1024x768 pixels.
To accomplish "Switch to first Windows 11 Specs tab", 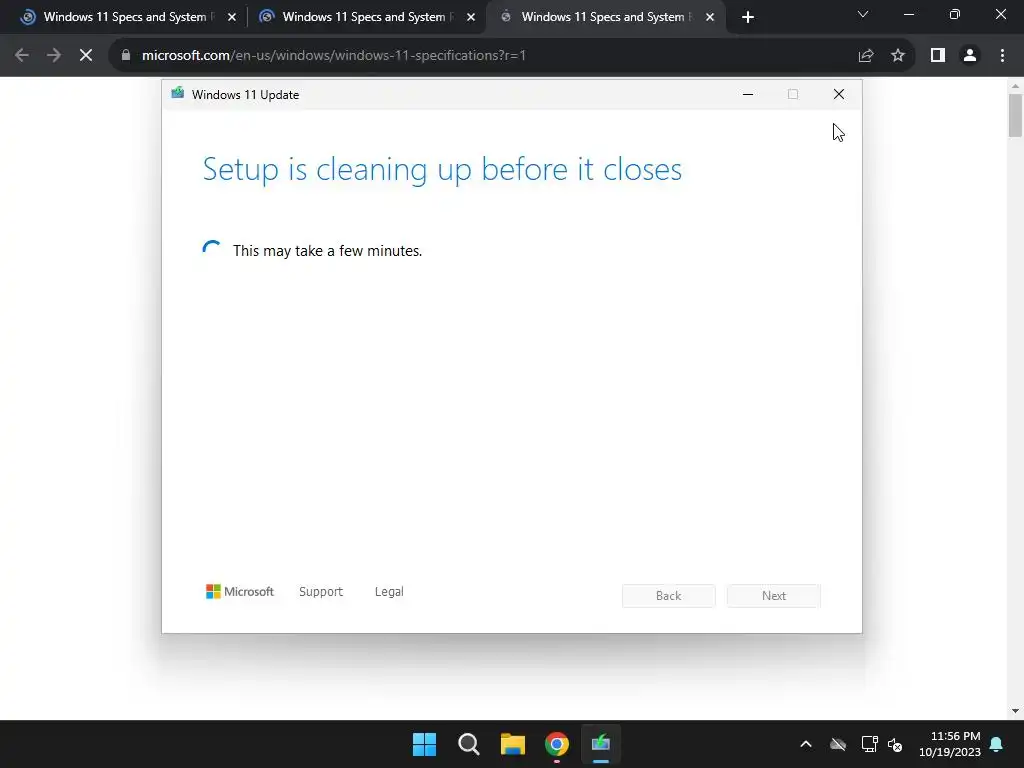I will pos(125,17).
